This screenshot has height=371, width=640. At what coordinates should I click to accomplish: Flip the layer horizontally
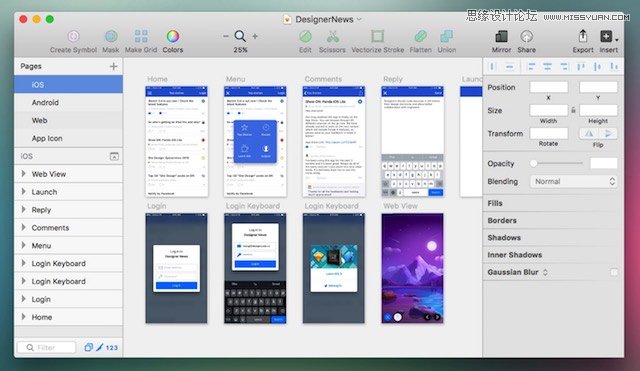click(589, 133)
